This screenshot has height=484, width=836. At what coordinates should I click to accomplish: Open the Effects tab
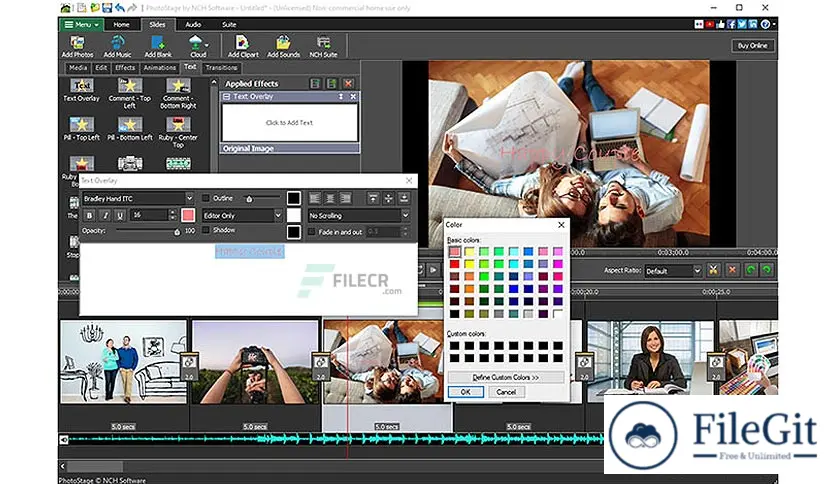(x=125, y=68)
